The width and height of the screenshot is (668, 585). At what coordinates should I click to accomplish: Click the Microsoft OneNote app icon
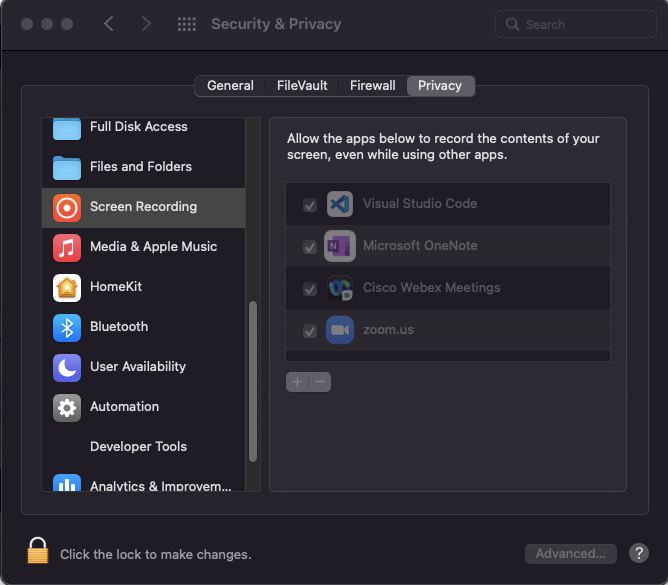(x=340, y=246)
